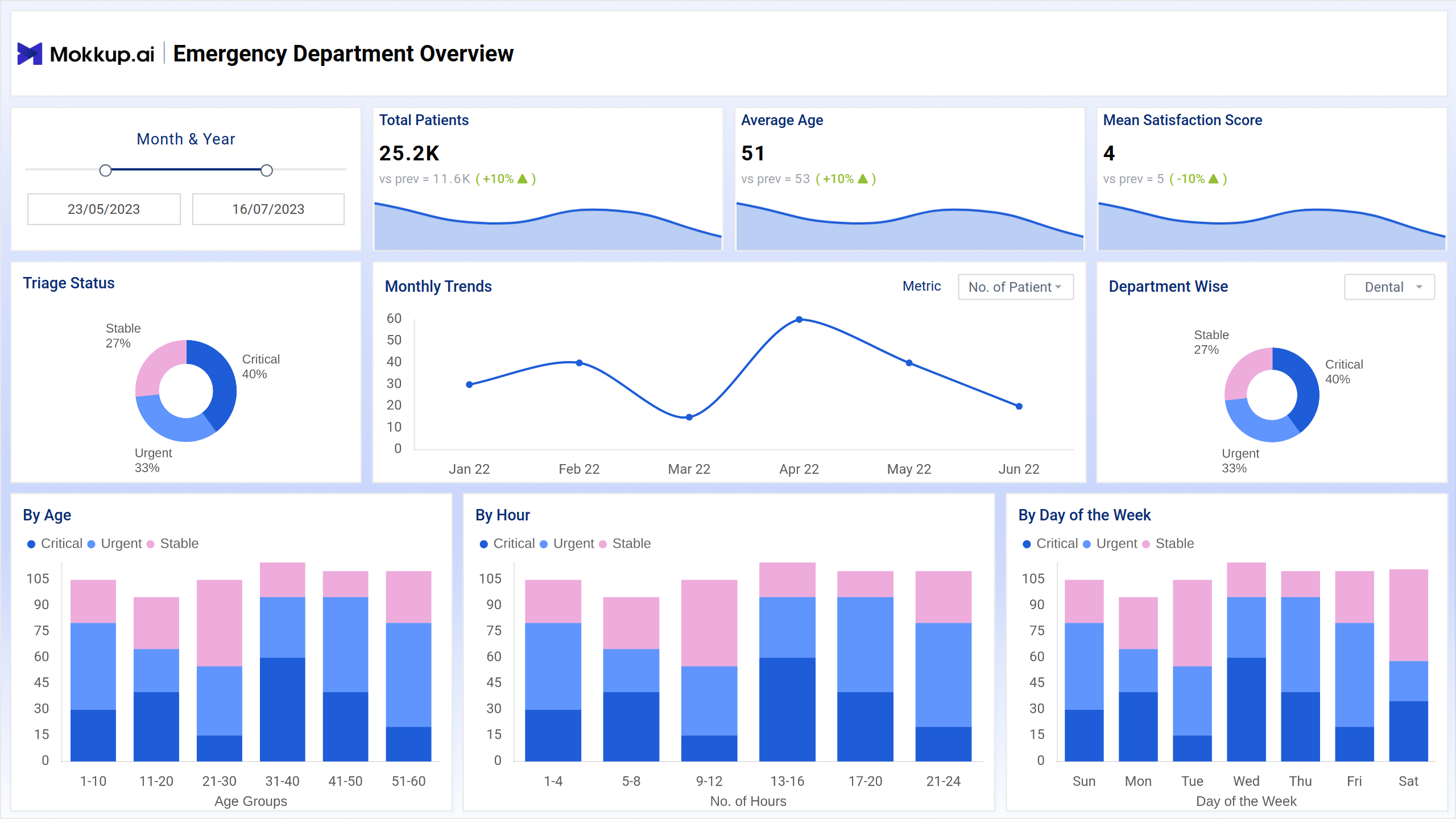The image size is (1456, 819).
Task: Click the 25.2K Total Patients value
Action: pos(409,154)
